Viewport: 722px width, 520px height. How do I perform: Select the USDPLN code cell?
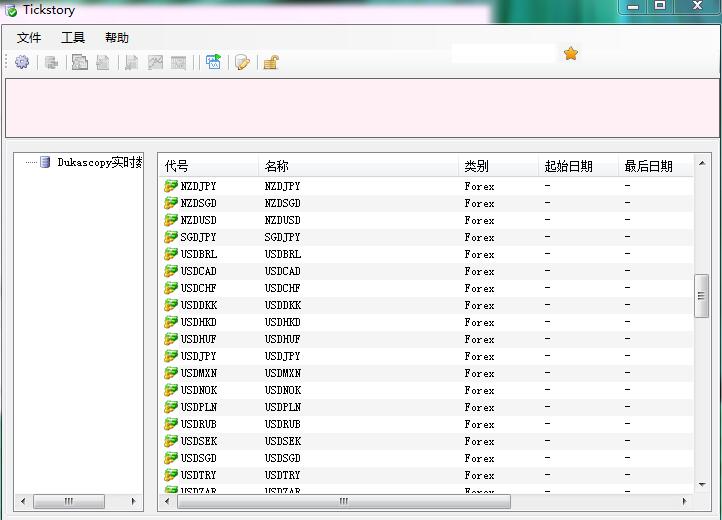(x=198, y=407)
